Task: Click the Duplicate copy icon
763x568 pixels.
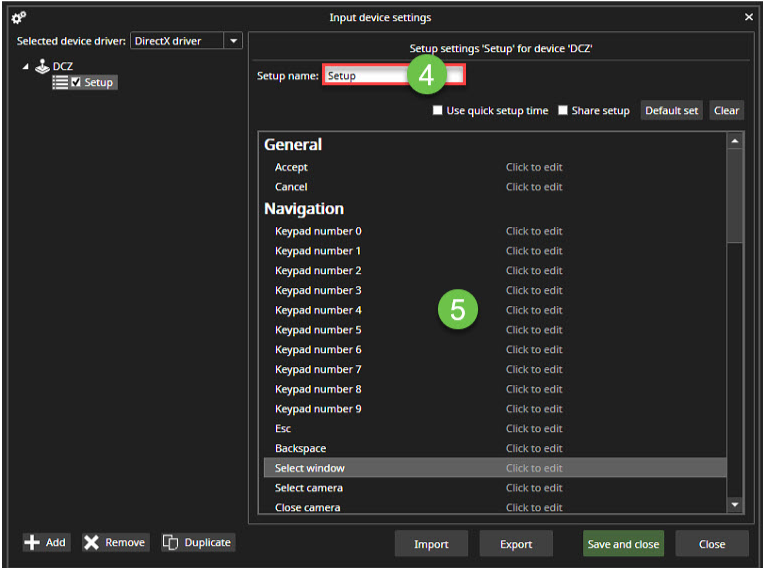Action: (170, 542)
